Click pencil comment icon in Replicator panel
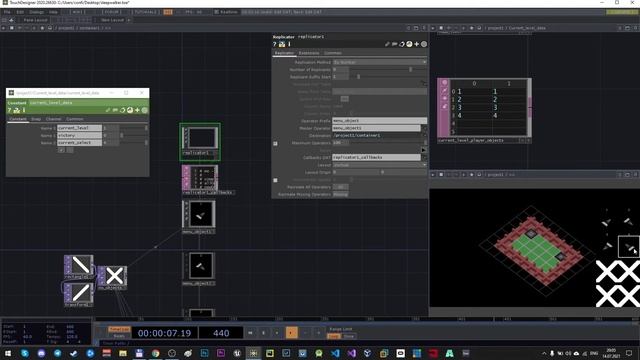The width and height of the screenshot is (640, 360). [x=387, y=44]
